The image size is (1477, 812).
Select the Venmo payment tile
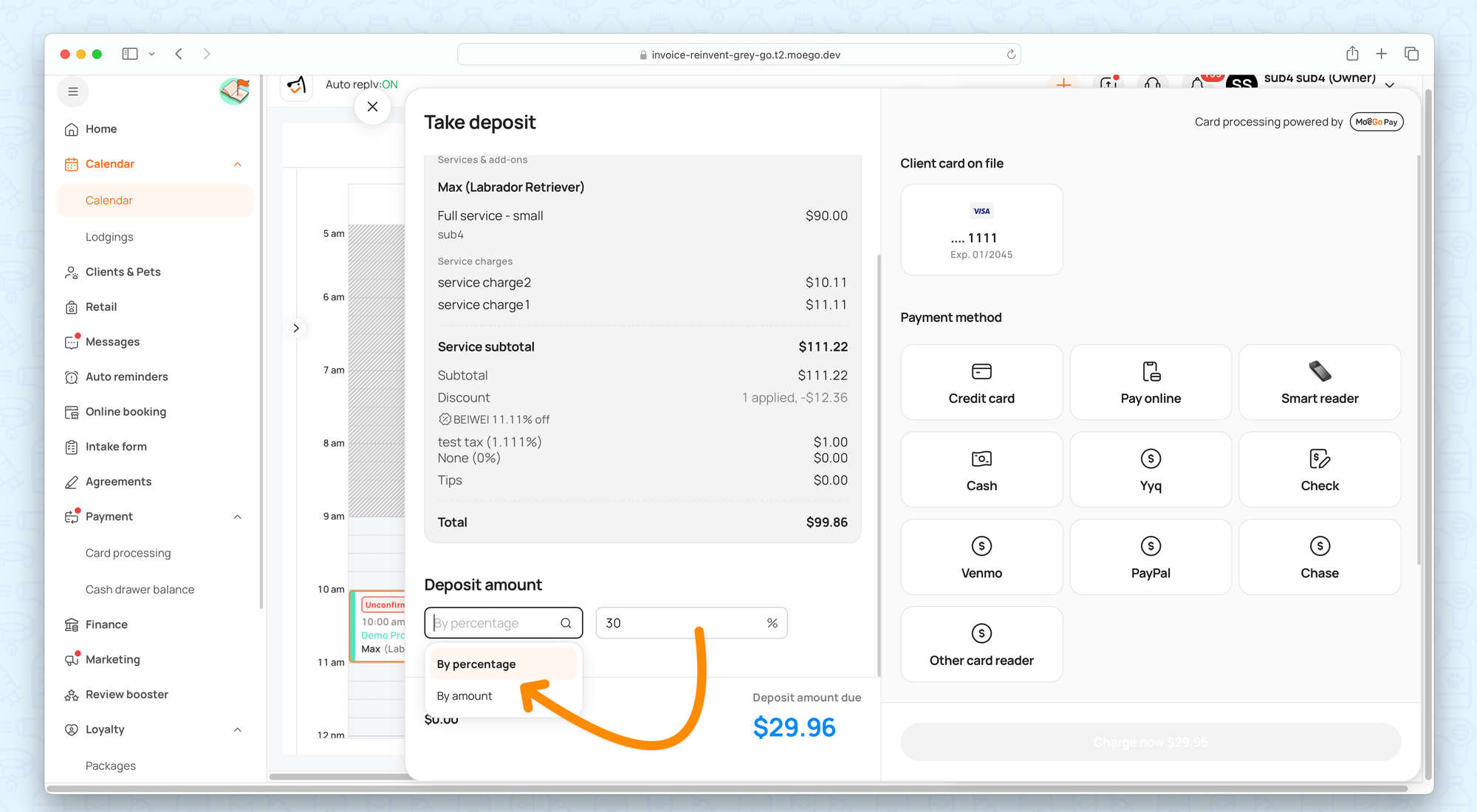(x=981, y=557)
